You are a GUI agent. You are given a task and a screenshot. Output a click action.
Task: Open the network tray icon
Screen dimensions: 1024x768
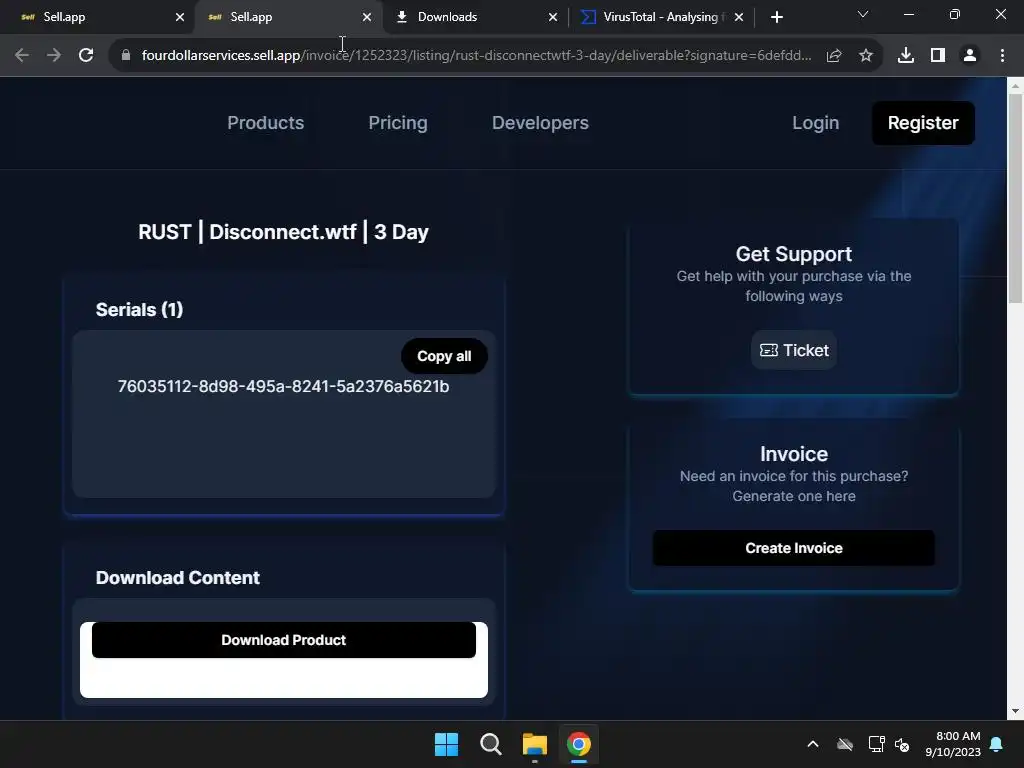point(876,744)
